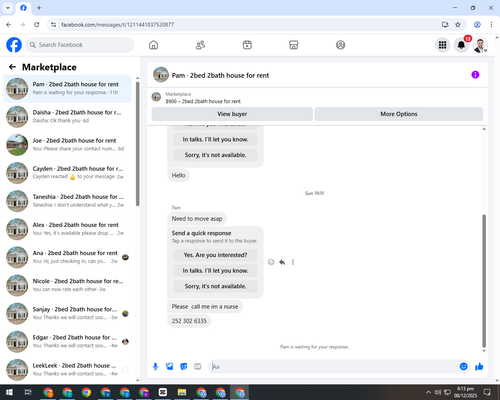
Task: Open the Friends icon in top navigation
Action: pyautogui.click(x=200, y=45)
